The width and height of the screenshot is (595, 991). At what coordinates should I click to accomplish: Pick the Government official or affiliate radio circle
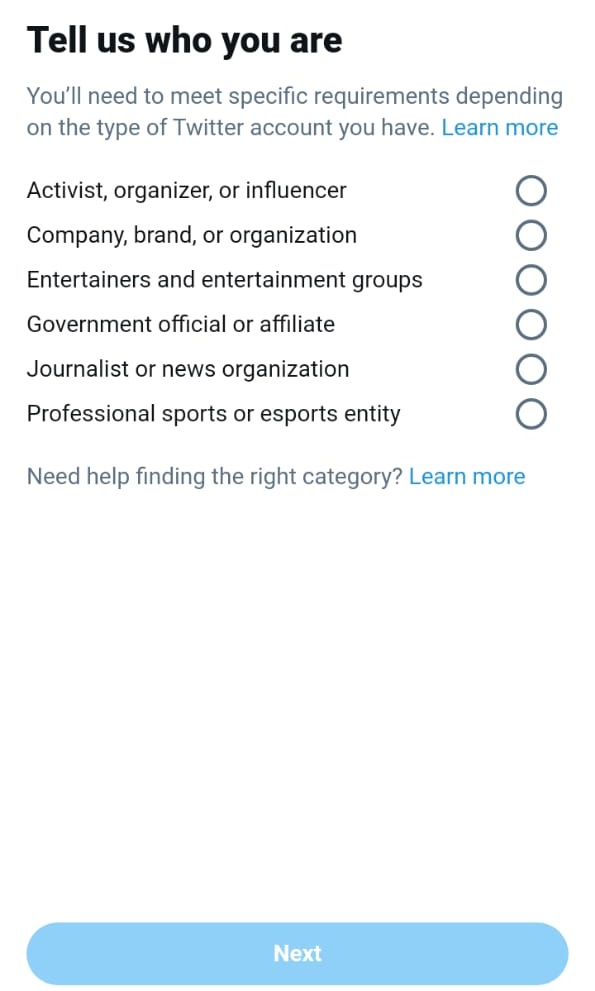coord(531,324)
